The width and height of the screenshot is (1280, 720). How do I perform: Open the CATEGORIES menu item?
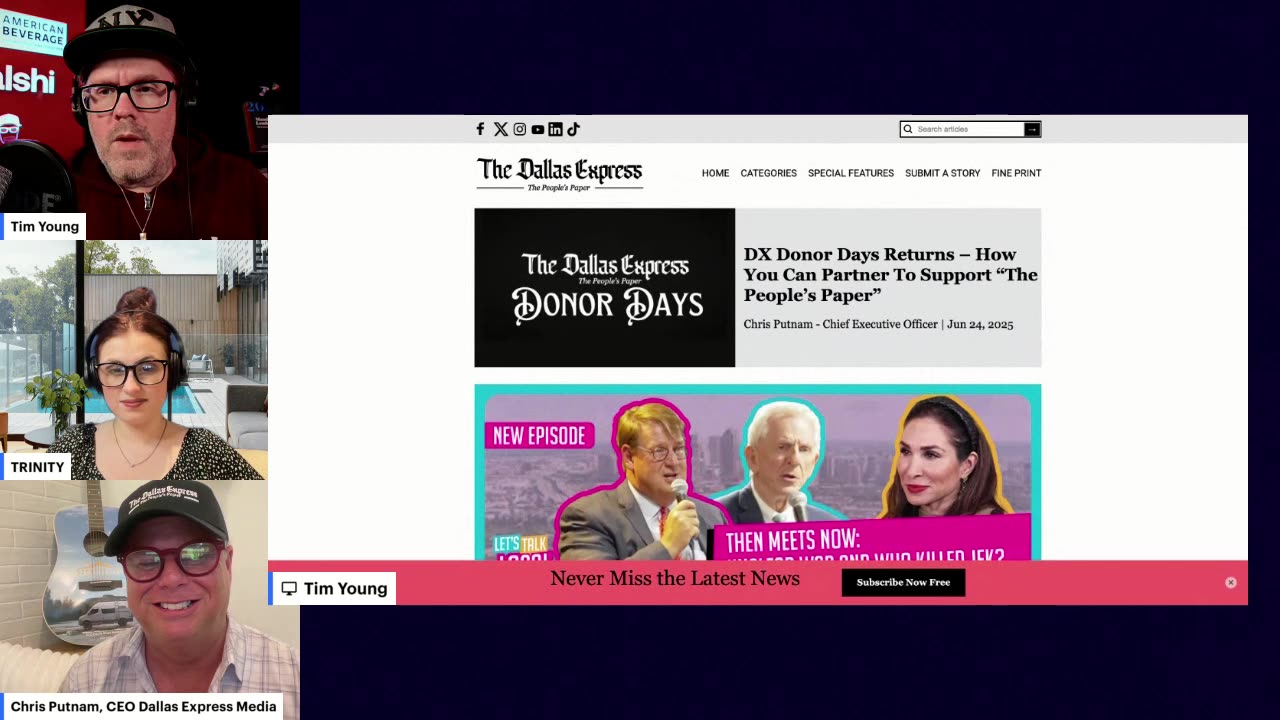pyautogui.click(x=768, y=173)
